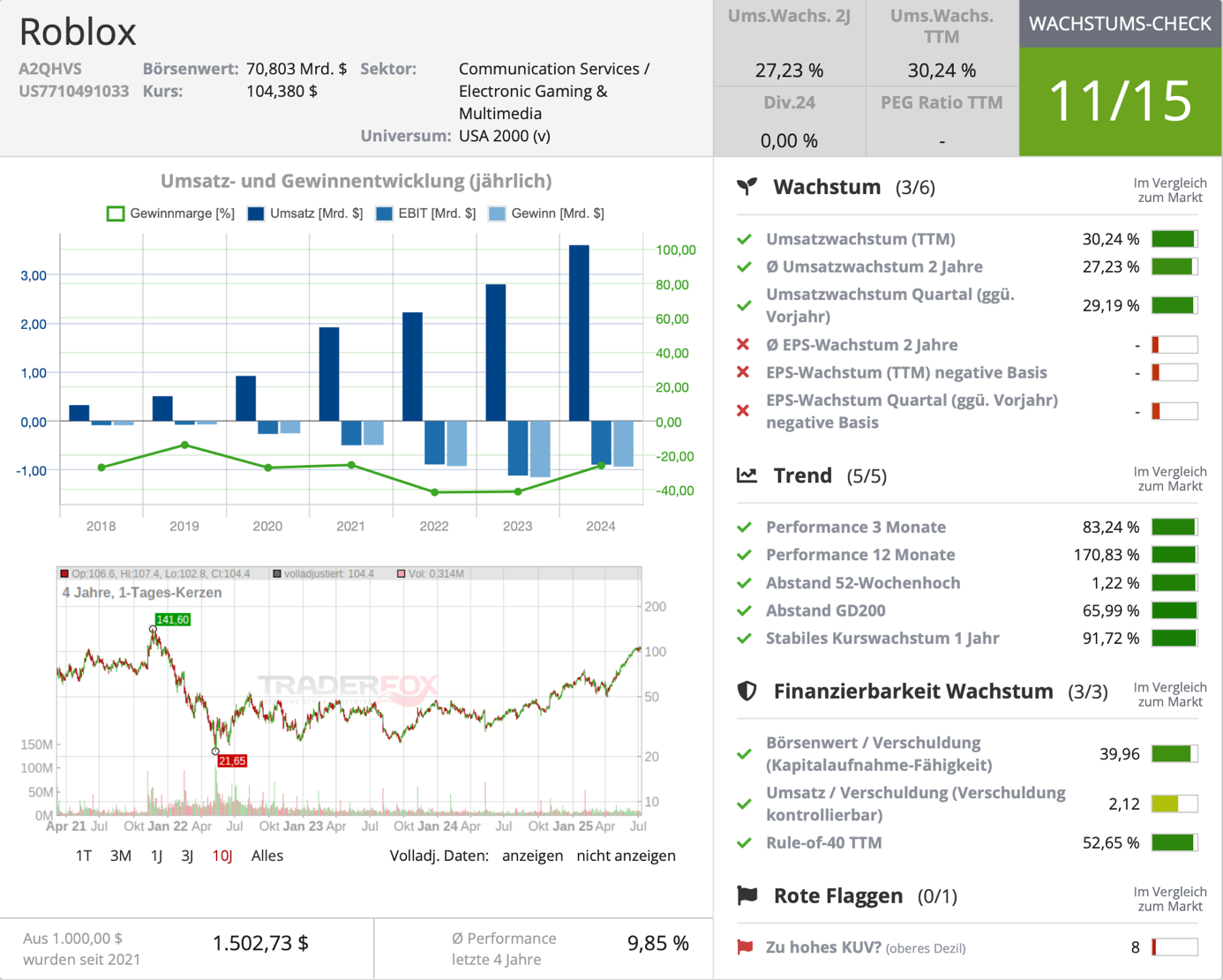Select the Alles chart range
Image resolution: width=1223 pixels, height=980 pixels.
267,856
